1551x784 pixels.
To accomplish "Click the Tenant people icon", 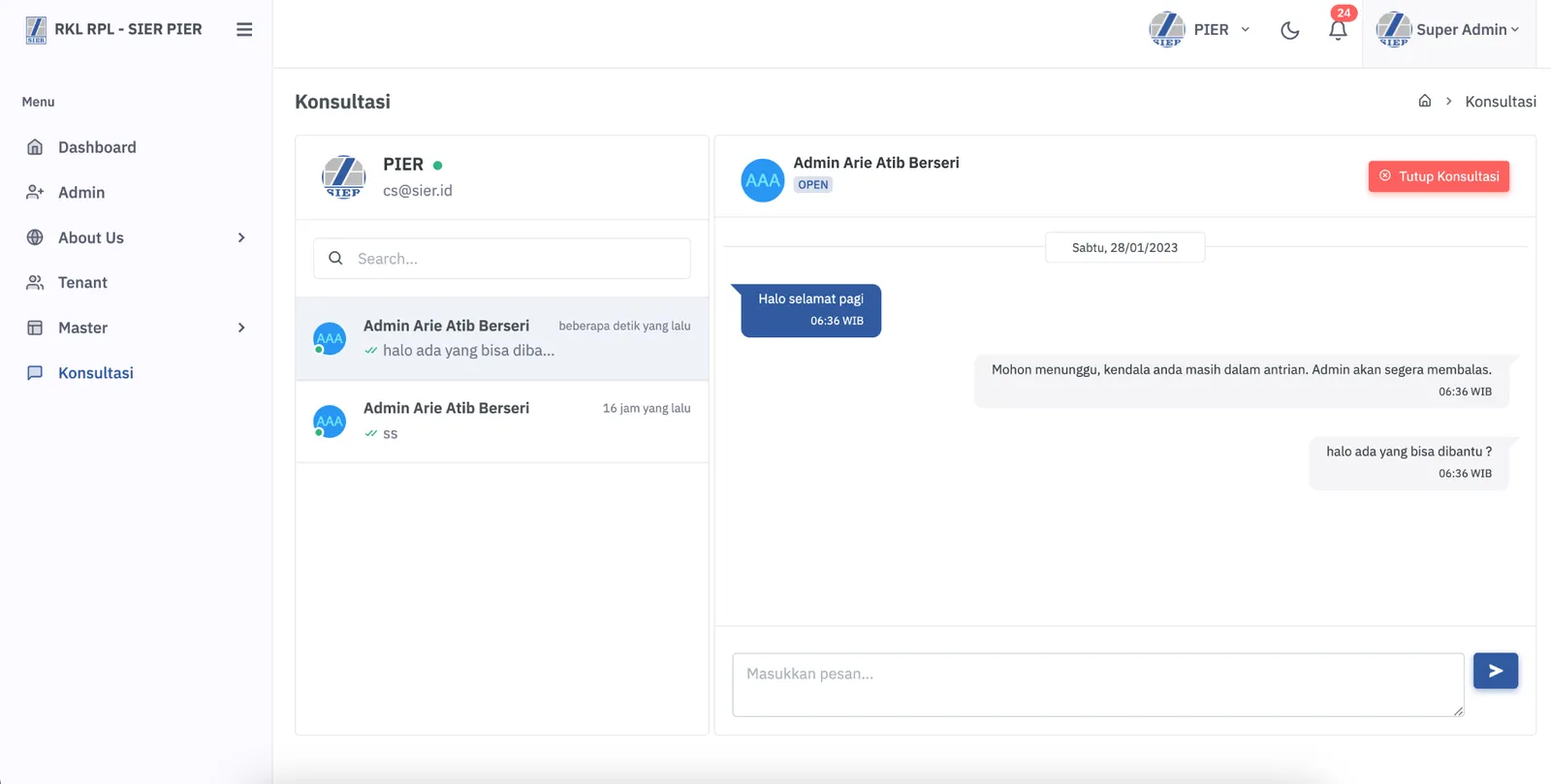I will [35, 283].
